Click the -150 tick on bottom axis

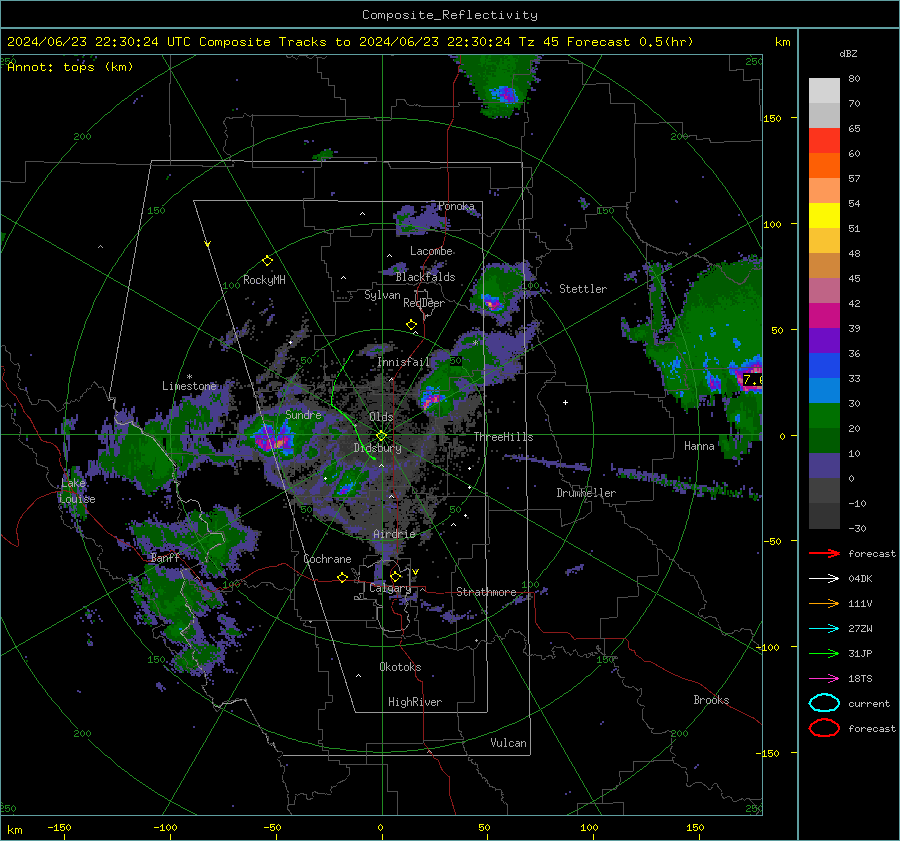click(59, 828)
